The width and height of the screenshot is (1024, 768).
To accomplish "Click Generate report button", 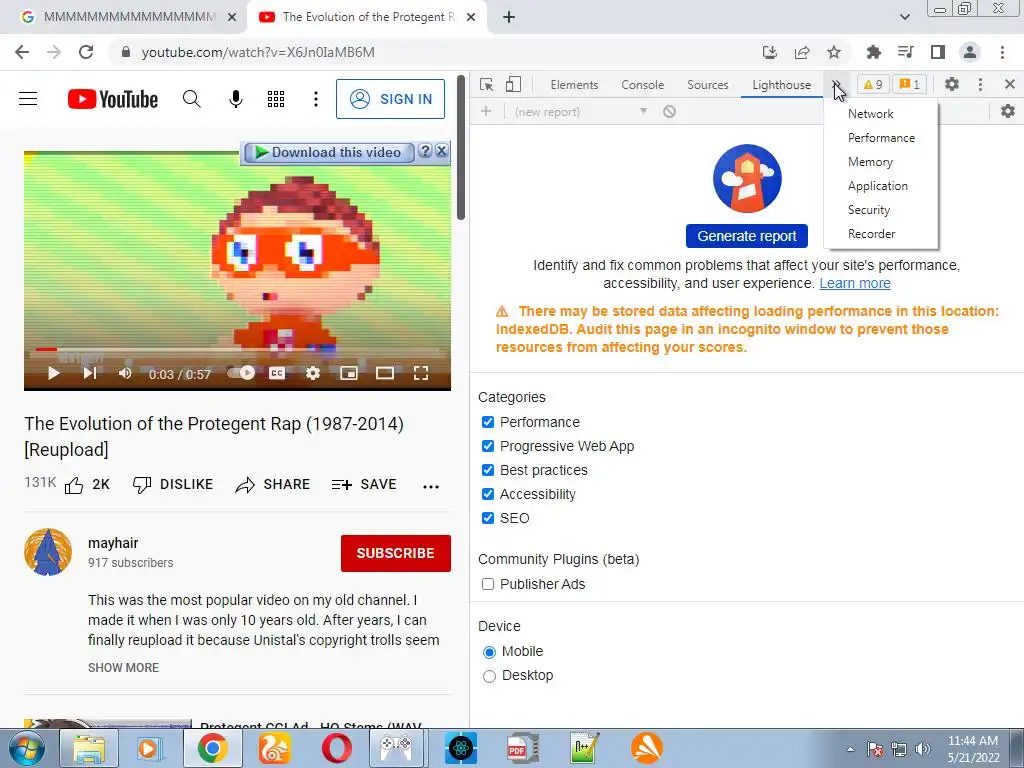I will (746, 236).
